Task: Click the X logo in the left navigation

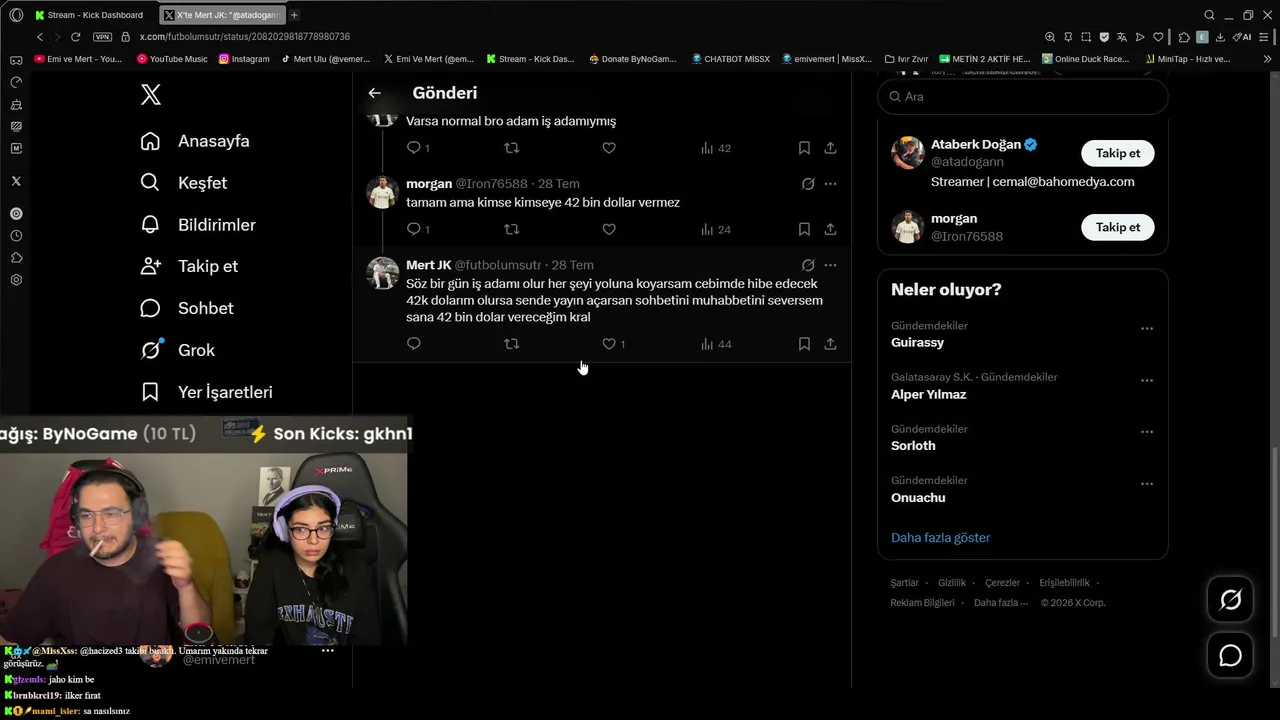Action: [x=150, y=94]
